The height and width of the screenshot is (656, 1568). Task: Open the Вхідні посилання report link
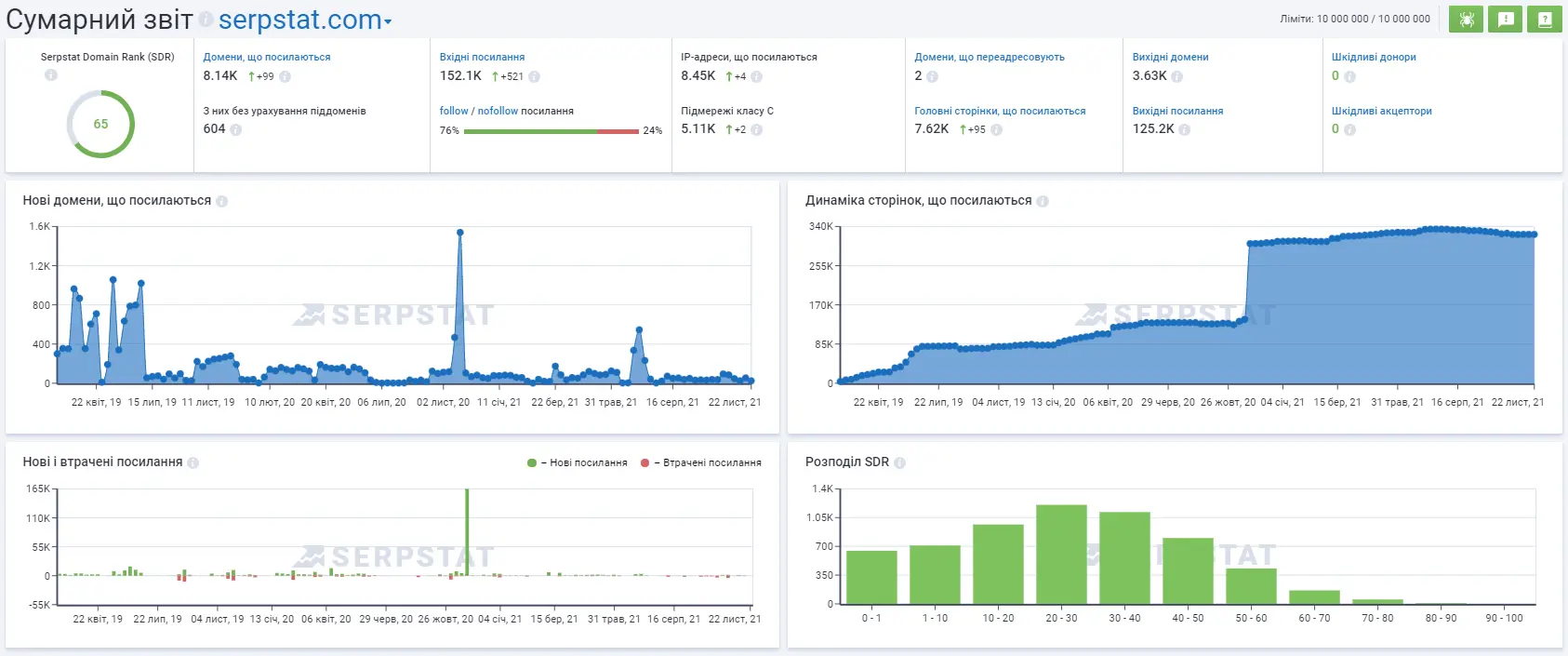pyautogui.click(x=482, y=57)
